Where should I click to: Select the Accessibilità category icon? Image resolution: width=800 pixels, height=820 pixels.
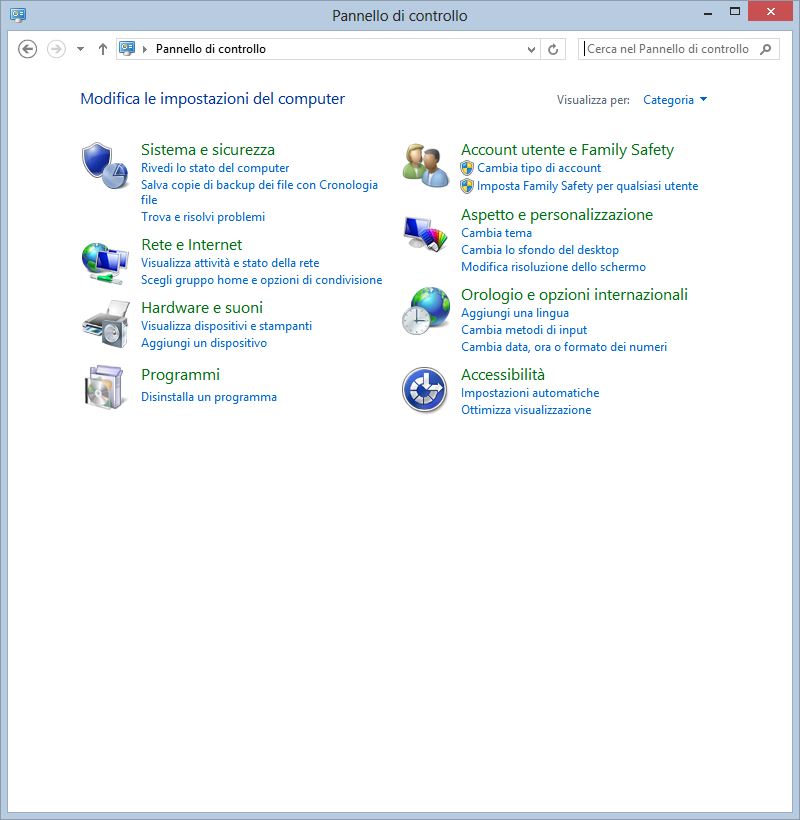click(x=425, y=389)
